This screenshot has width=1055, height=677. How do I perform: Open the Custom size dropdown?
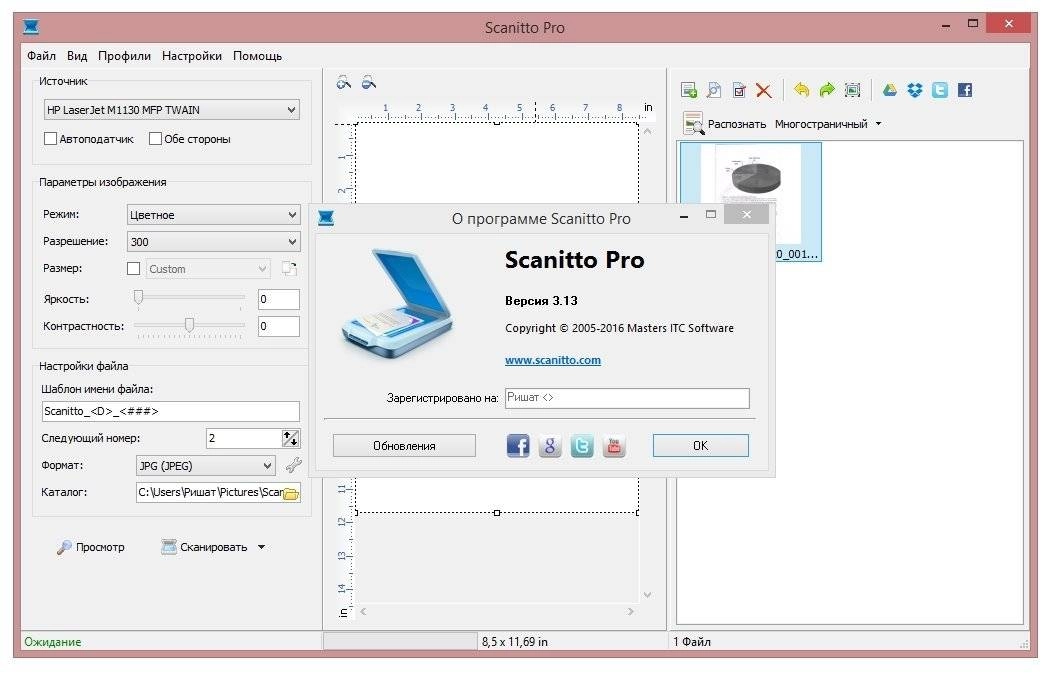click(208, 269)
